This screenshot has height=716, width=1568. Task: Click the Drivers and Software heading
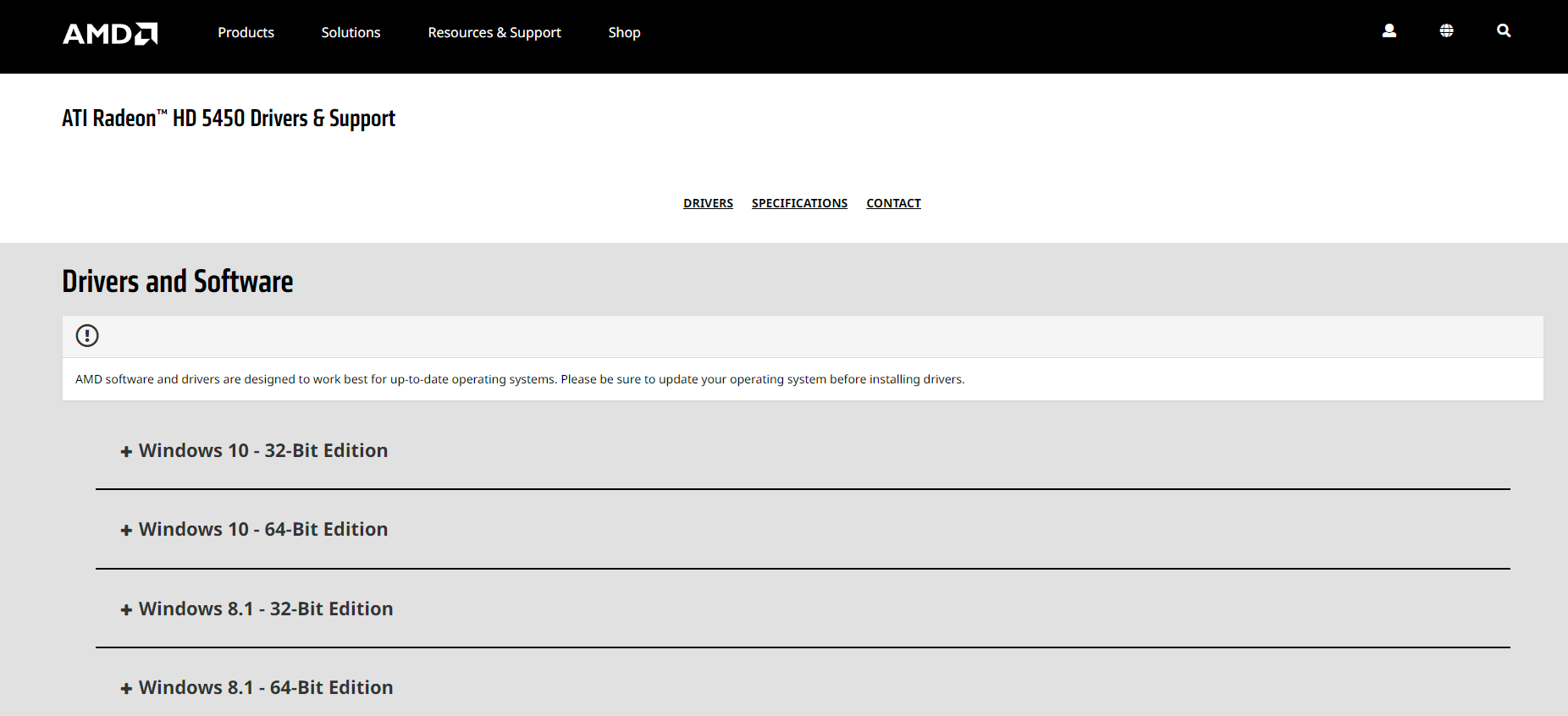(x=178, y=281)
